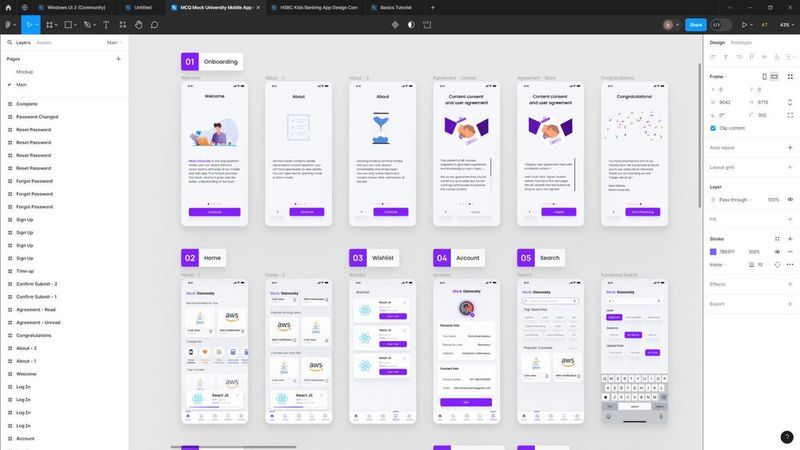Open the Comment tool
Image resolution: width=800 pixels, height=450 pixels.
coord(155,24)
